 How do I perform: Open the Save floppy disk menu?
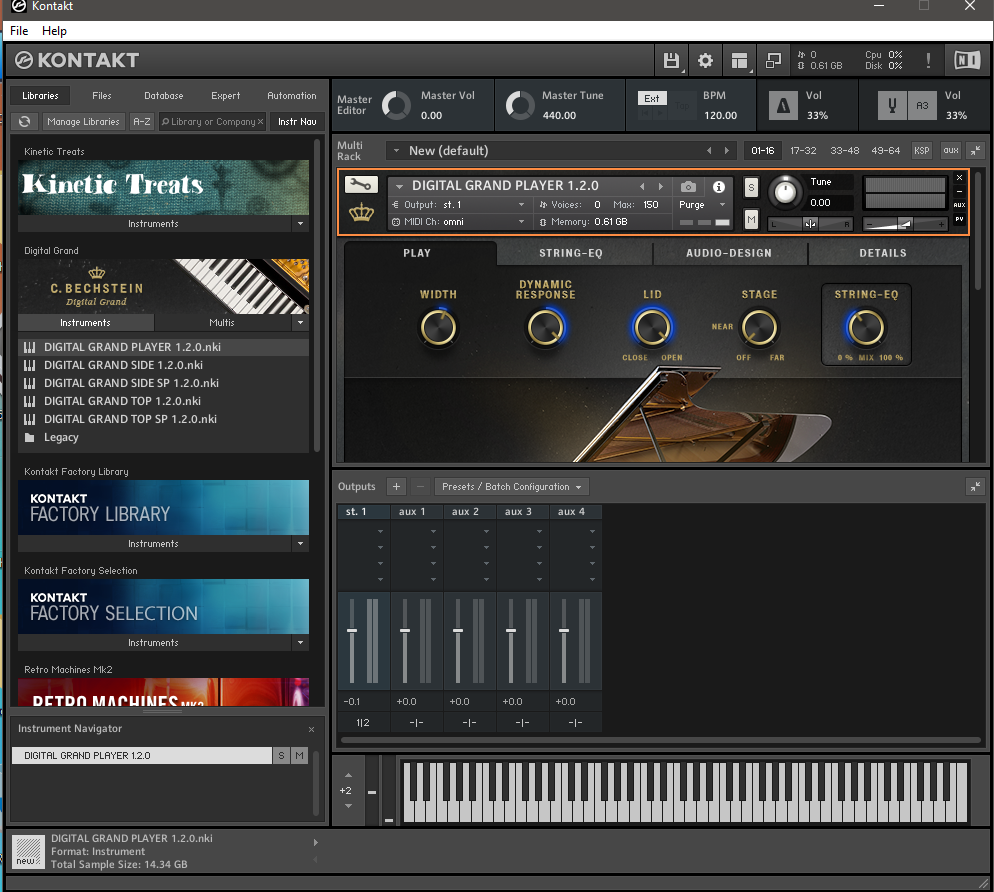click(671, 61)
